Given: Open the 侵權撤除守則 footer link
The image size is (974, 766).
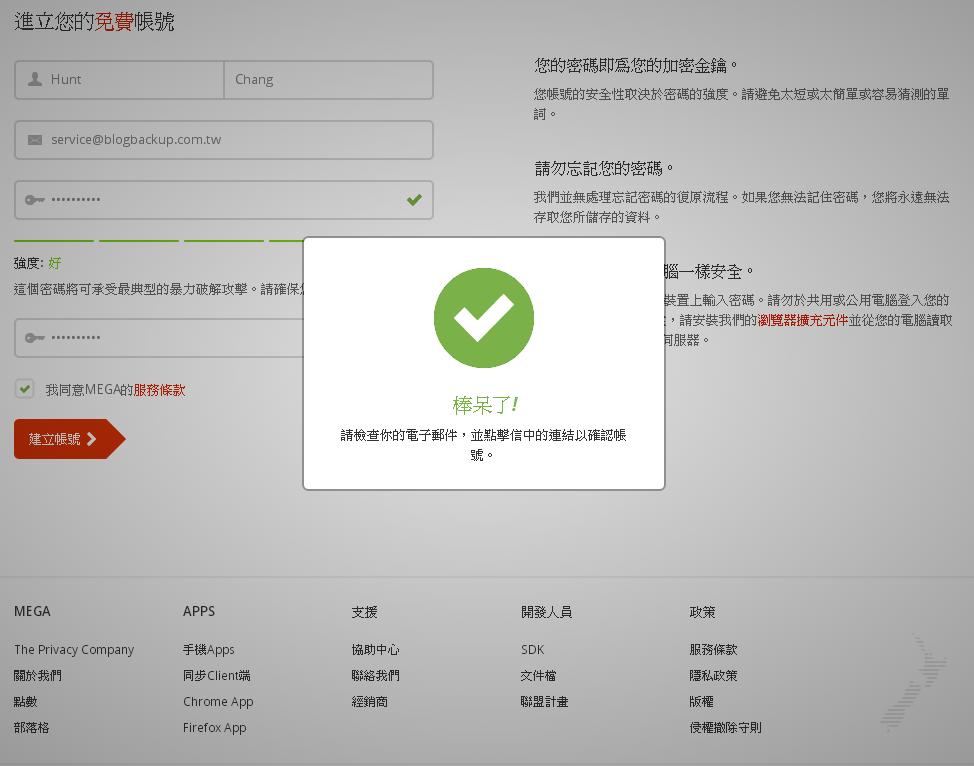Looking at the screenshot, I should (x=726, y=727).
